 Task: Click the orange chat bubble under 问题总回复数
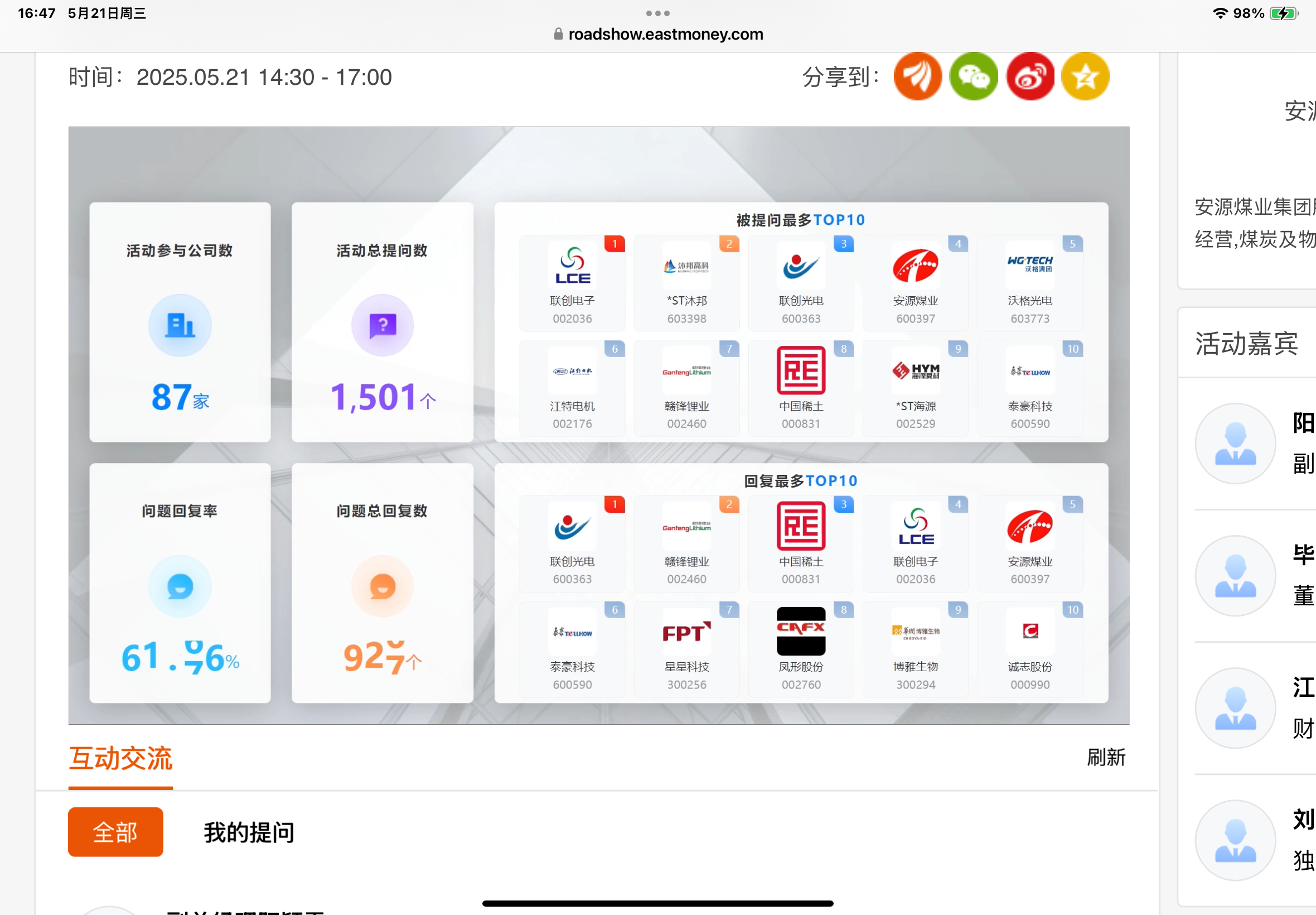click(382, 586)
